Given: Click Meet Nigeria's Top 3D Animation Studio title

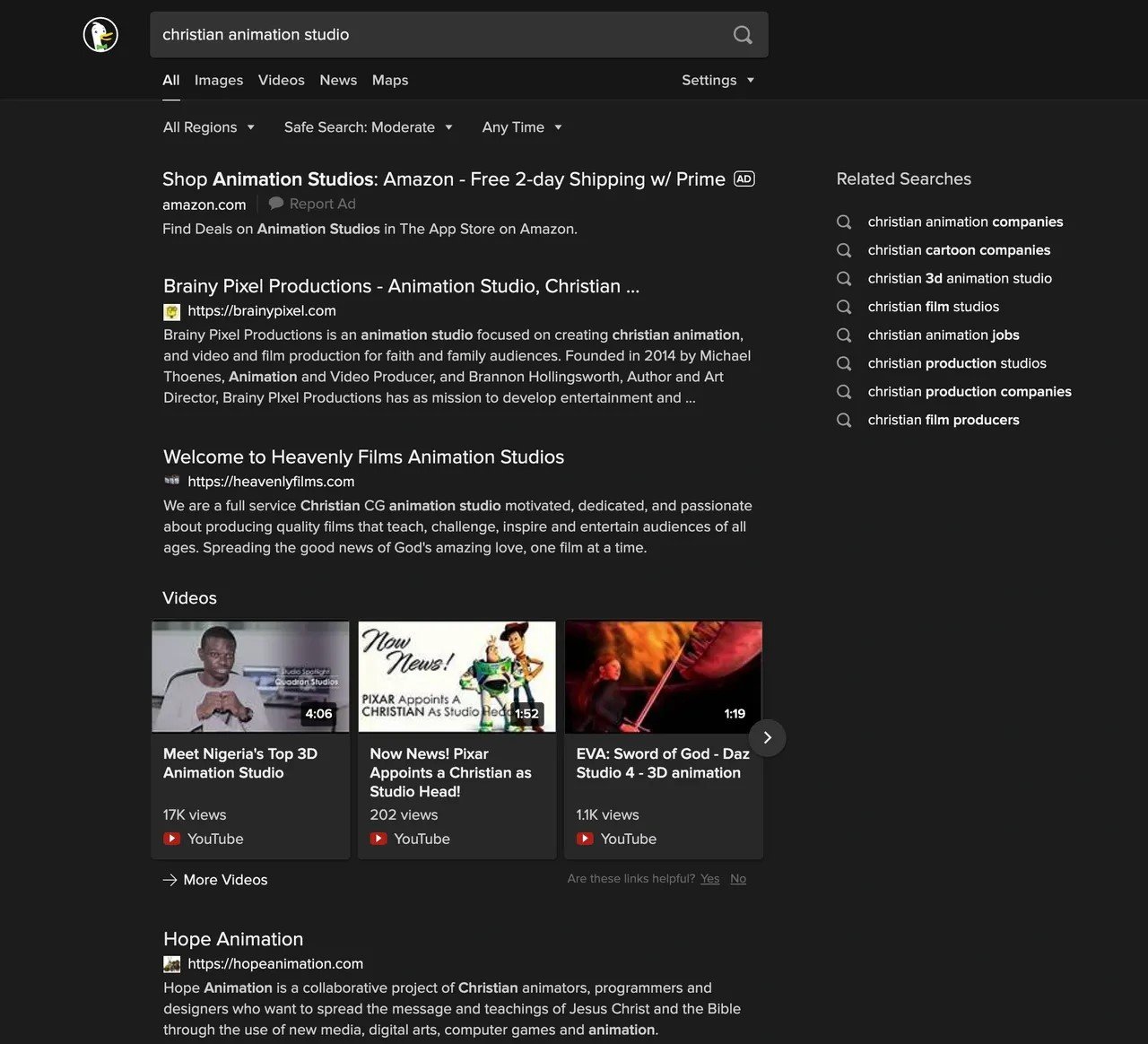Looking at the screenshot, I should 240,763.
